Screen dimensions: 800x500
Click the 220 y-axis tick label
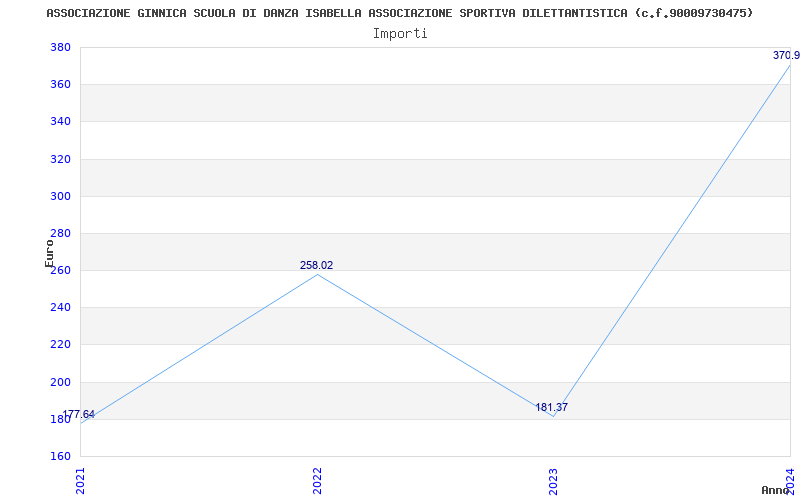[x=60, y=345]
